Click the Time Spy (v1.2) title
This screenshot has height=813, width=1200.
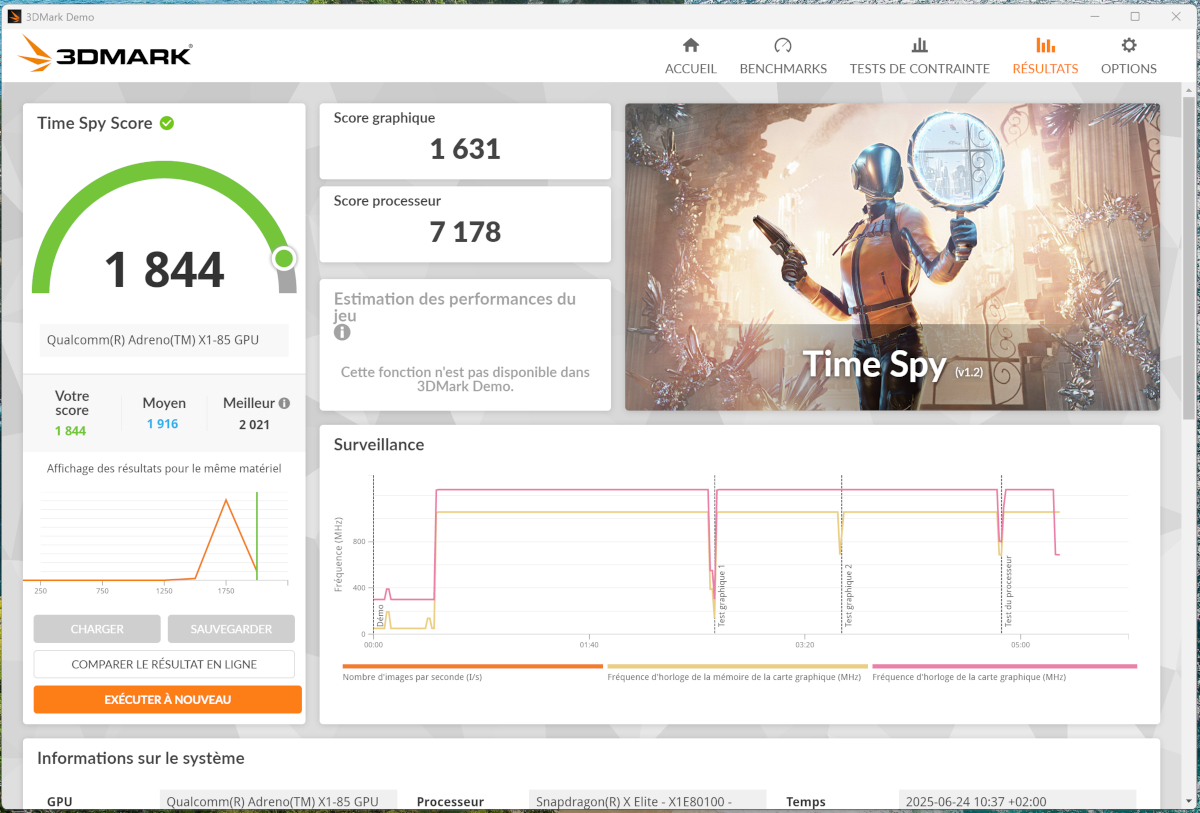point(893,365)
